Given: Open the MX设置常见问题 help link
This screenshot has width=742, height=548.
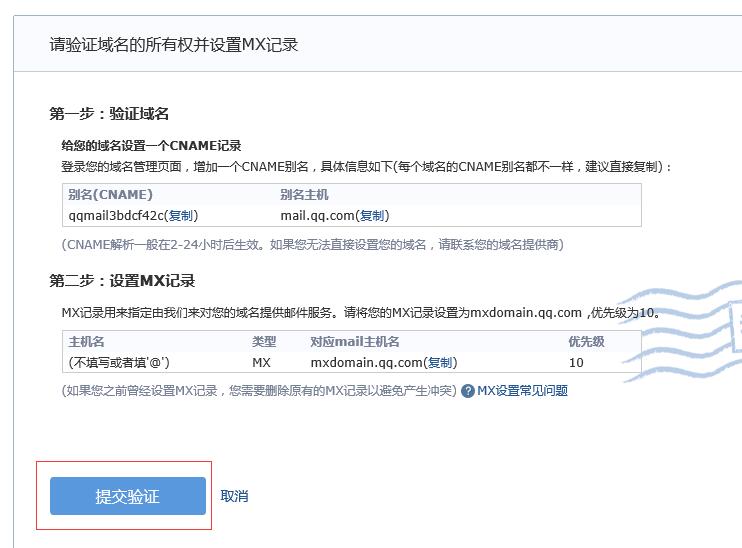Looking at the screenshot, I should click(522, 391).
